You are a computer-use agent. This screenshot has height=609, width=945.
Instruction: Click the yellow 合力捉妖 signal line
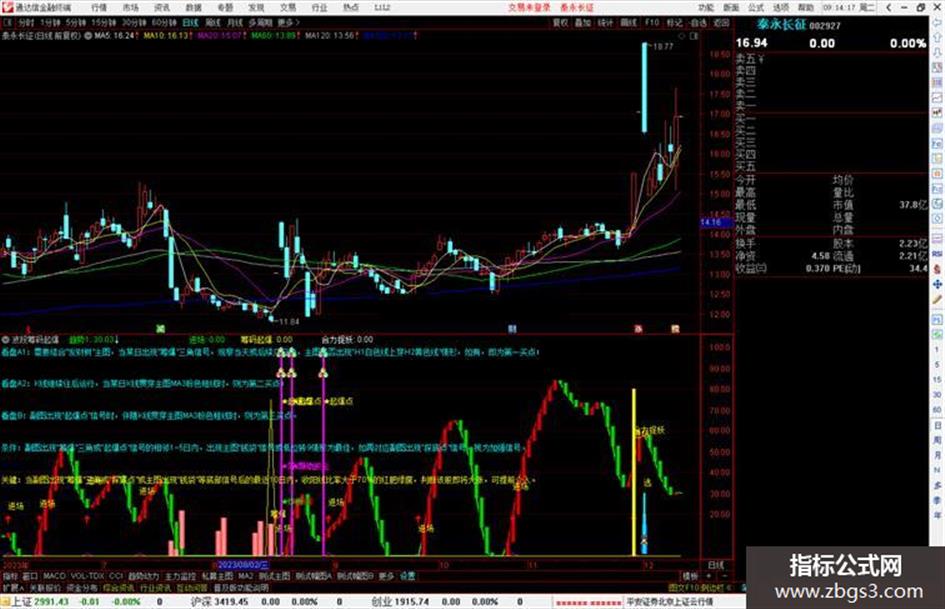coord(633,472)
